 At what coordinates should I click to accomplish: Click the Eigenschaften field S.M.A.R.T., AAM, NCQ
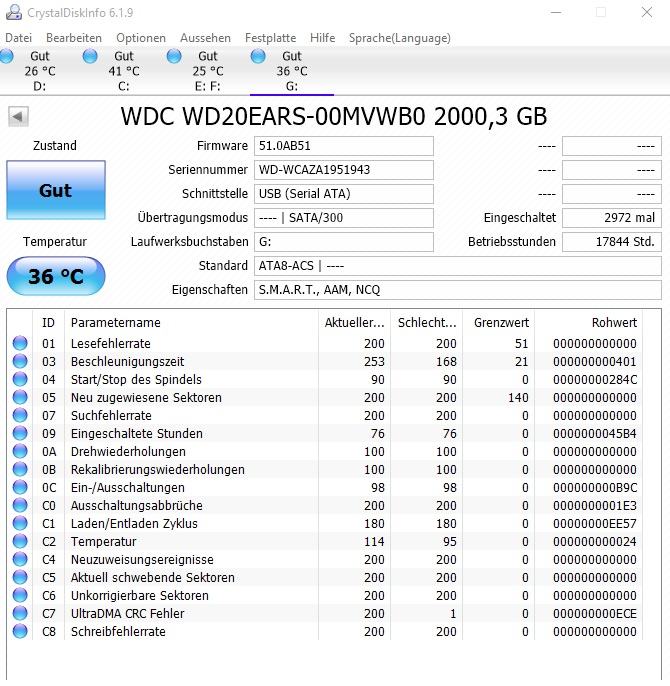pyautogui.click(x=458, y=290)
